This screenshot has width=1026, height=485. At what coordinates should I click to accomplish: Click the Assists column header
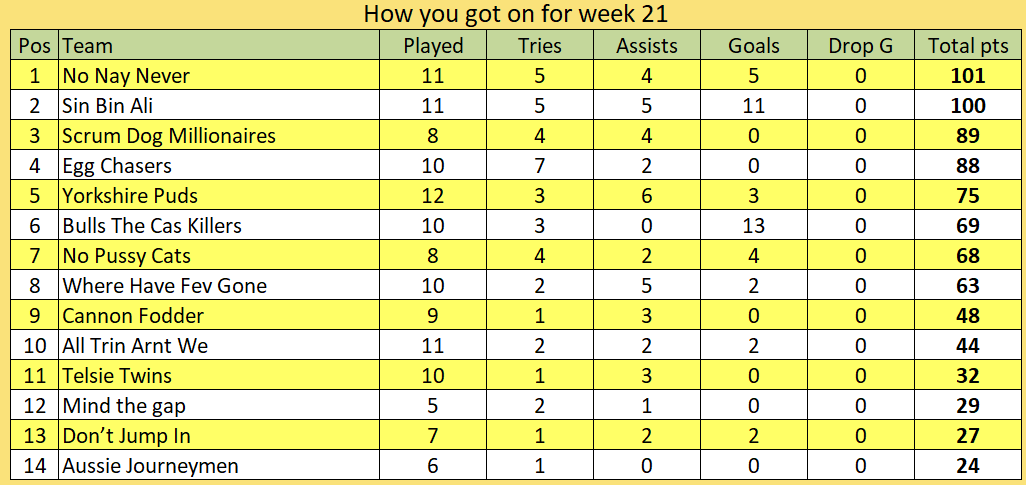click(x=646, y=45)
